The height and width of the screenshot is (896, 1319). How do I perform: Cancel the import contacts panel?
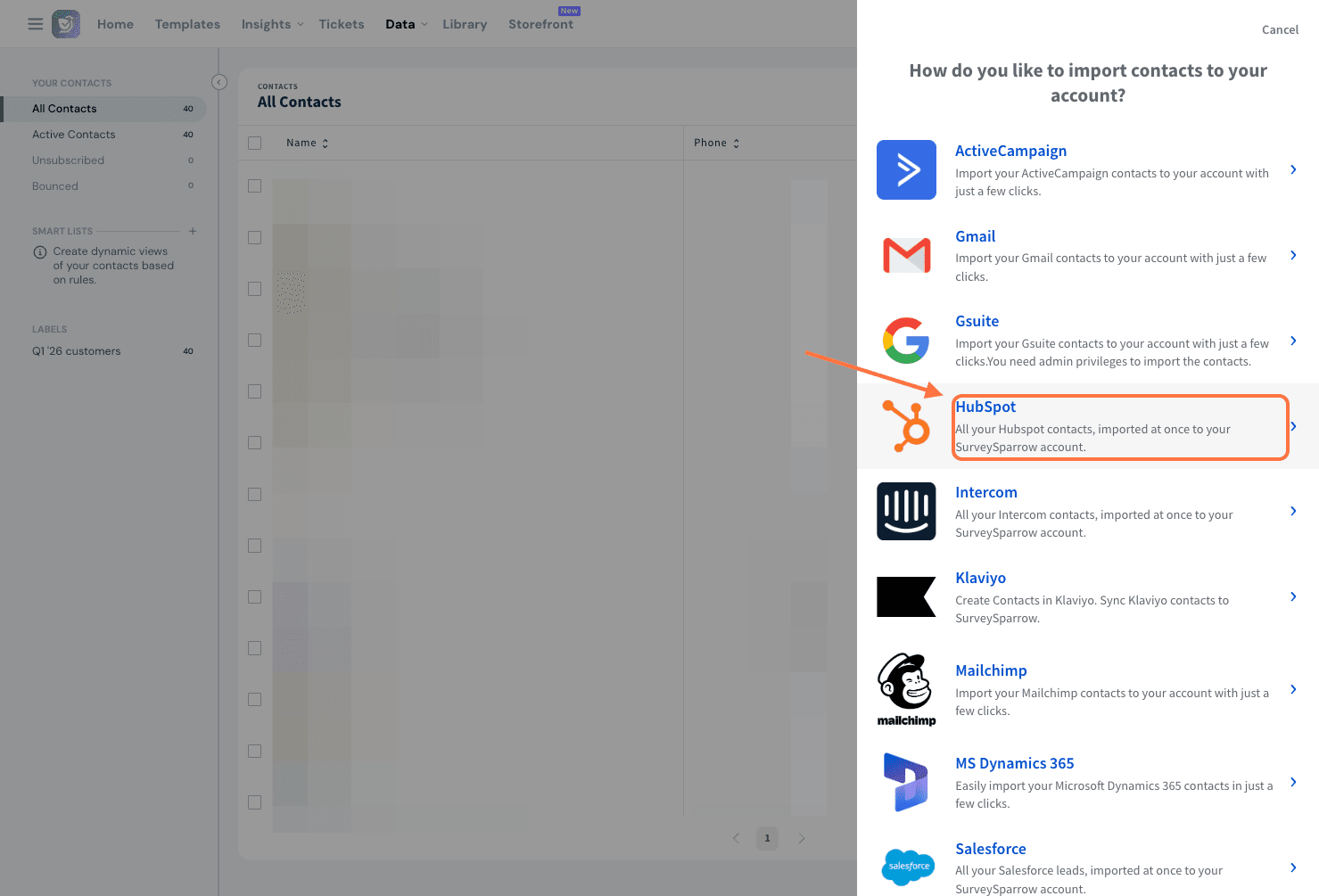click(x=1280, y=30)
